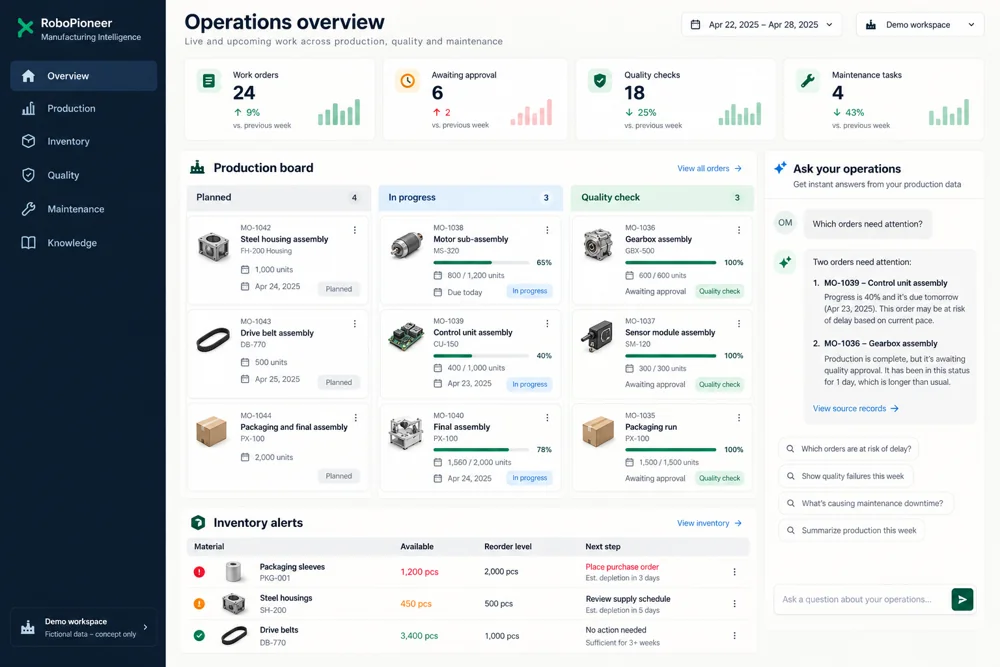Open options menu for Motor sub-assembly

point(547,230)
